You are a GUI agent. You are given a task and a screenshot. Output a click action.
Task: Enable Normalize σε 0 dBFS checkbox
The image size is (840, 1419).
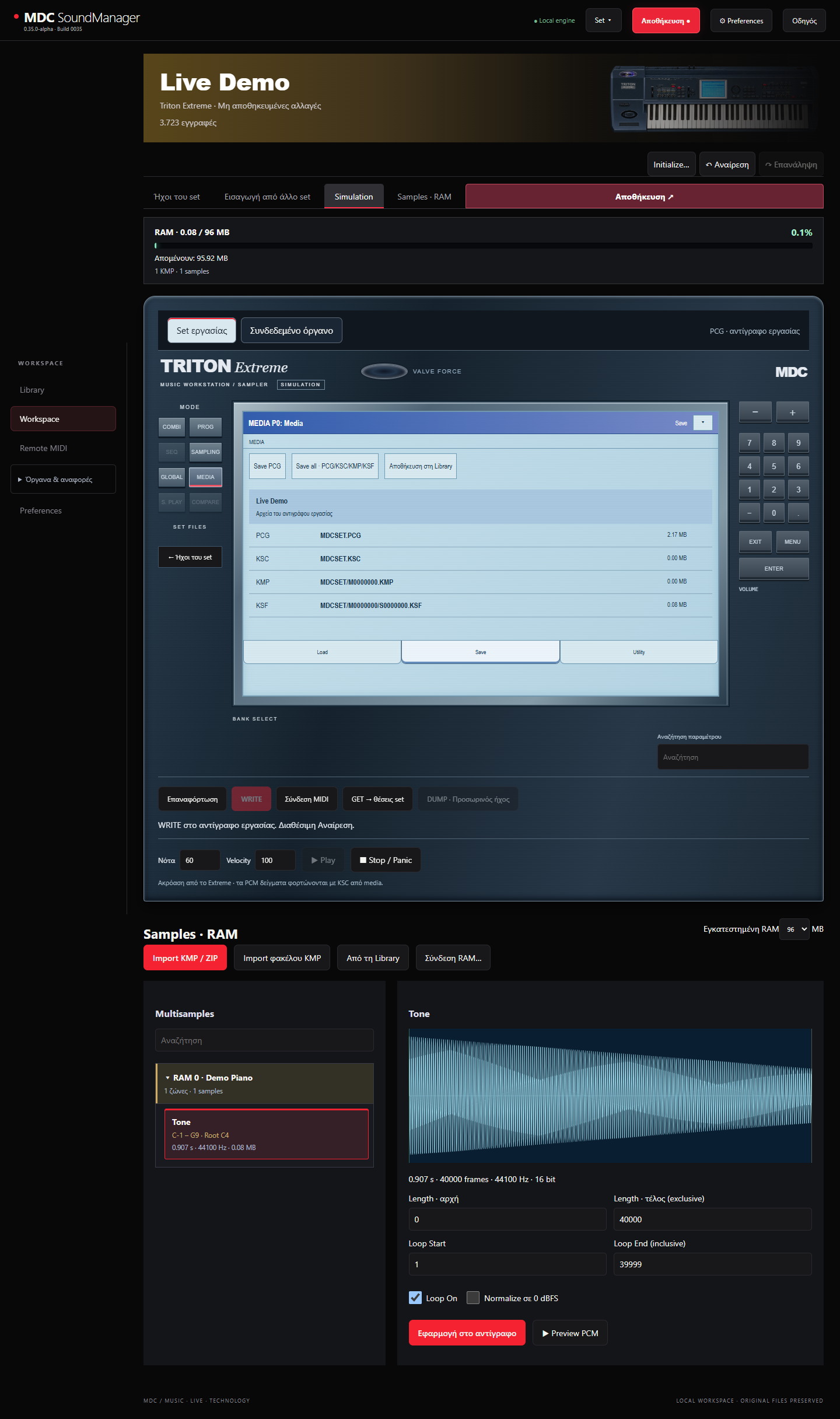click(473, 1298)
